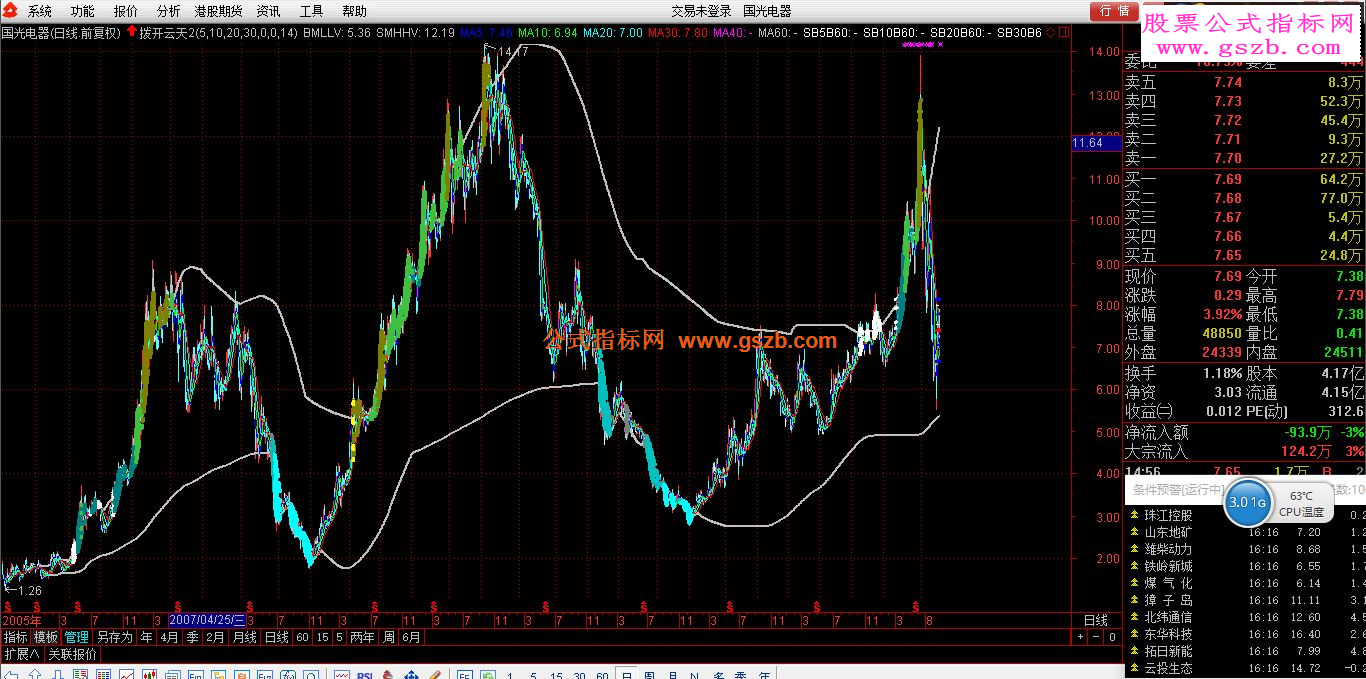Click the arrow icon beside 山东地矿
The width and height of the screenshot is (1366, 679).
(1135, 532)
